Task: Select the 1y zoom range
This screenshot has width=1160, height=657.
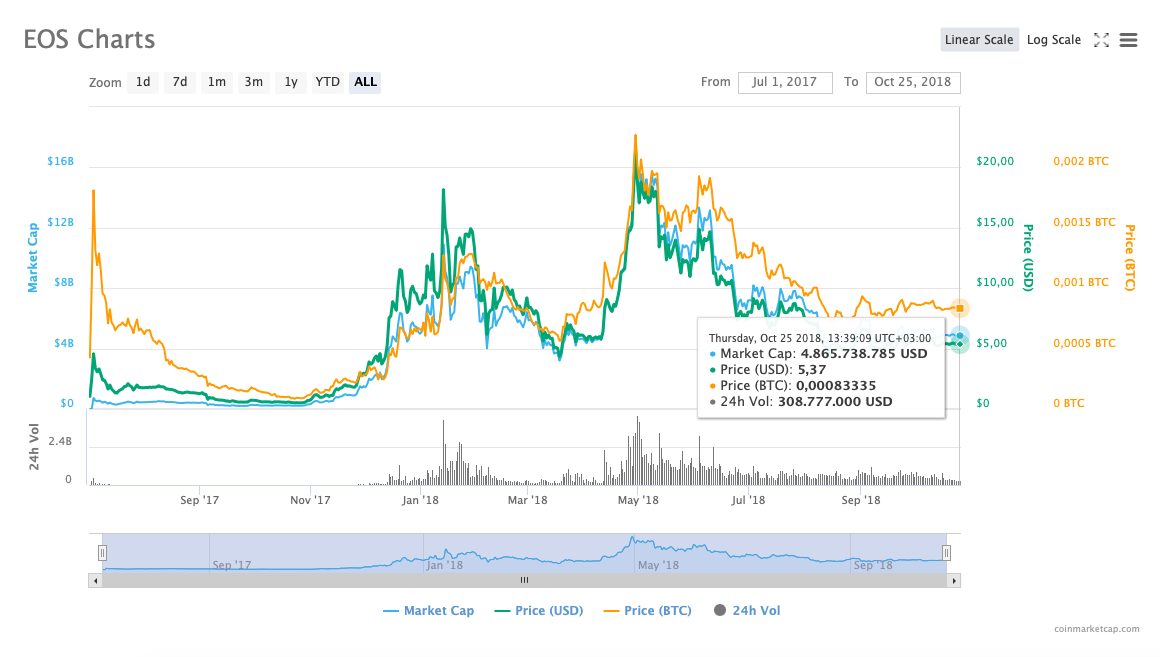Action: (x=290, y=82)
